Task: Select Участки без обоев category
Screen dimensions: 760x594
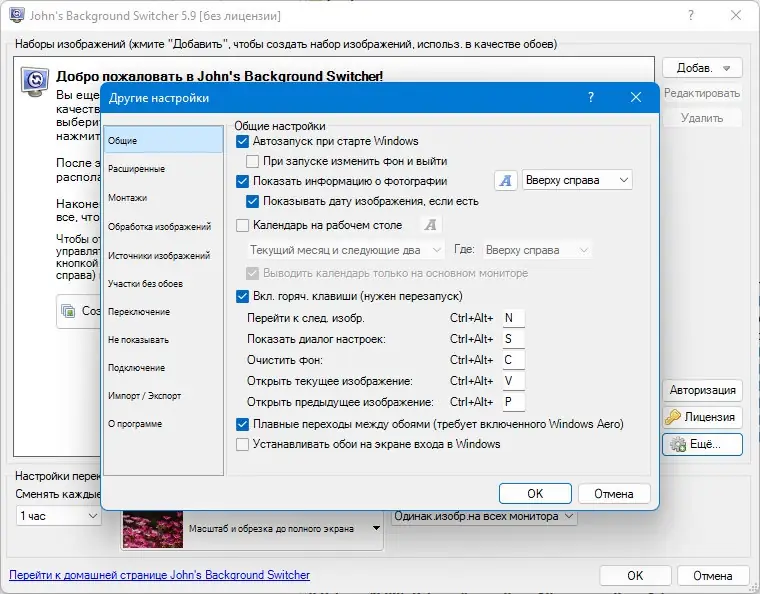Action: pyautogui.click(x=163, y=283)
